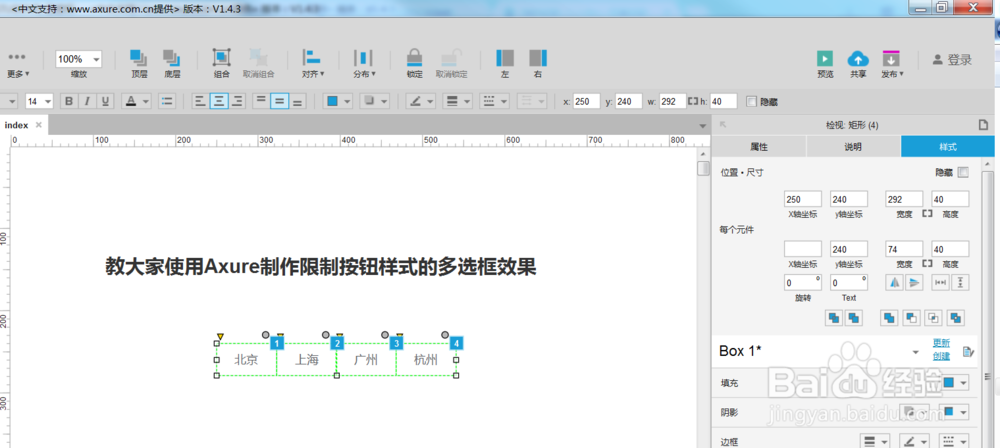
Task: Send selection to back with 底层 icon
Action: click(172, 64)
